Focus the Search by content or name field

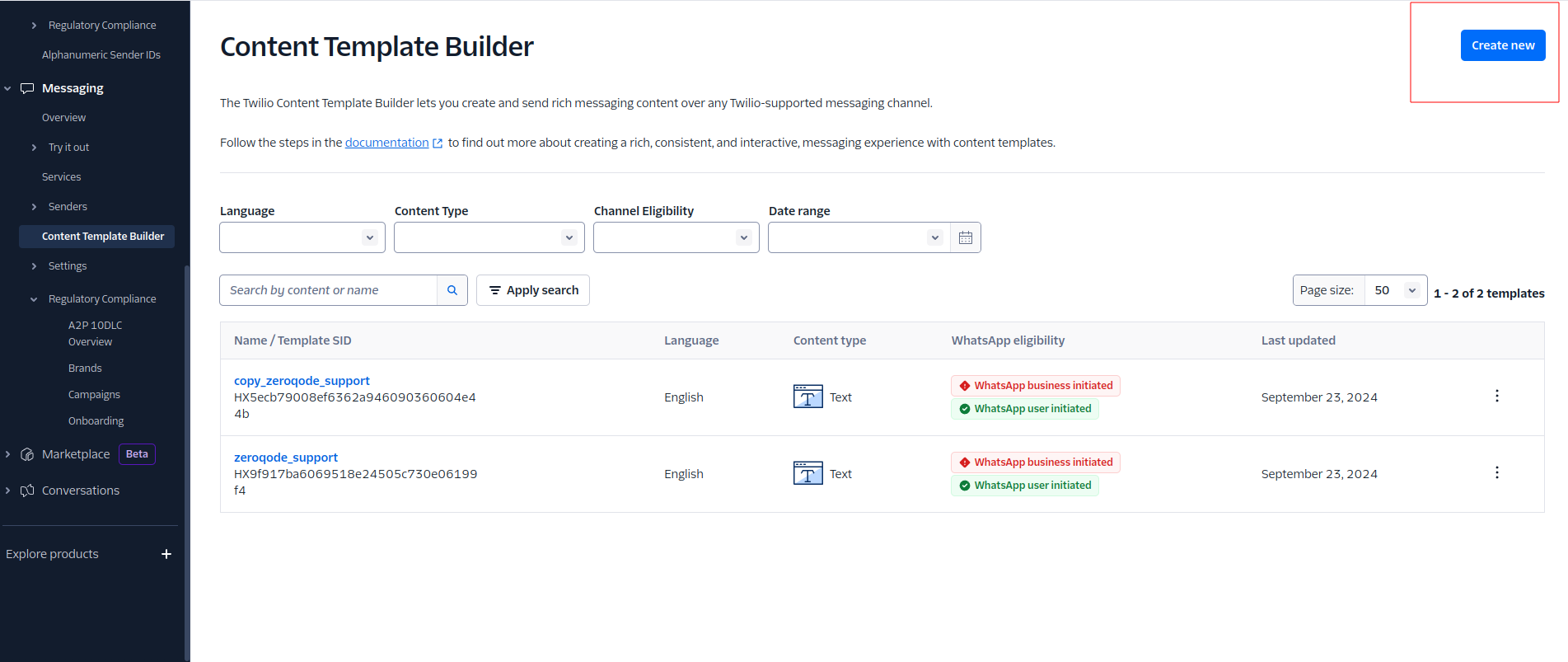click(328, 290)
